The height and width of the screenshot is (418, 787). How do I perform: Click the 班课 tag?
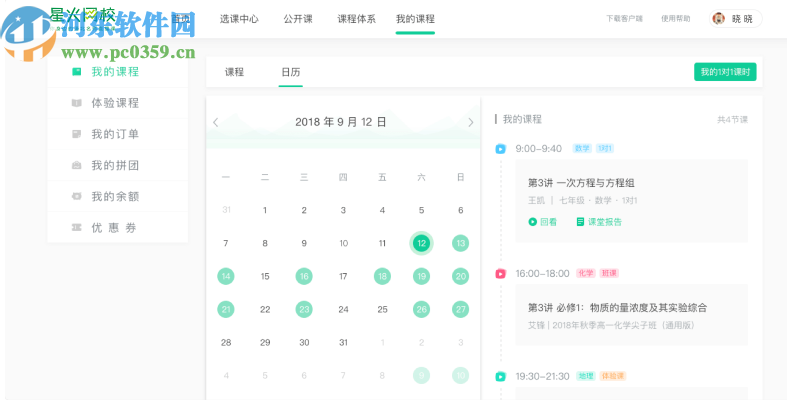[x=609, y=273]
